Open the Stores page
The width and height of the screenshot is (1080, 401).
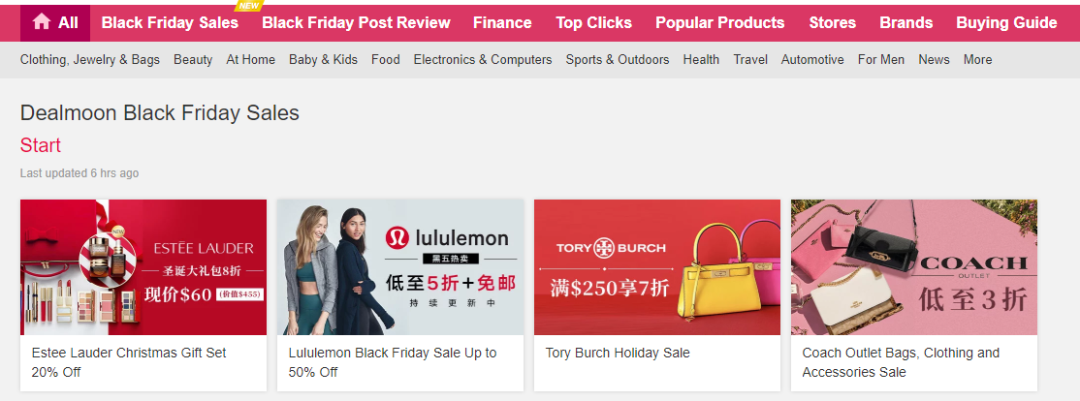pos(832,23)
